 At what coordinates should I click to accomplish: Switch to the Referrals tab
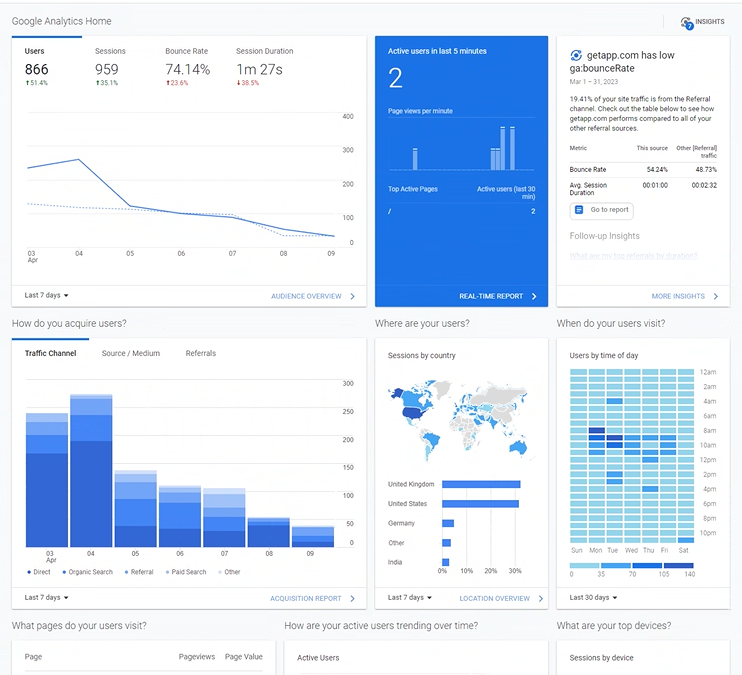click(201, 353)
